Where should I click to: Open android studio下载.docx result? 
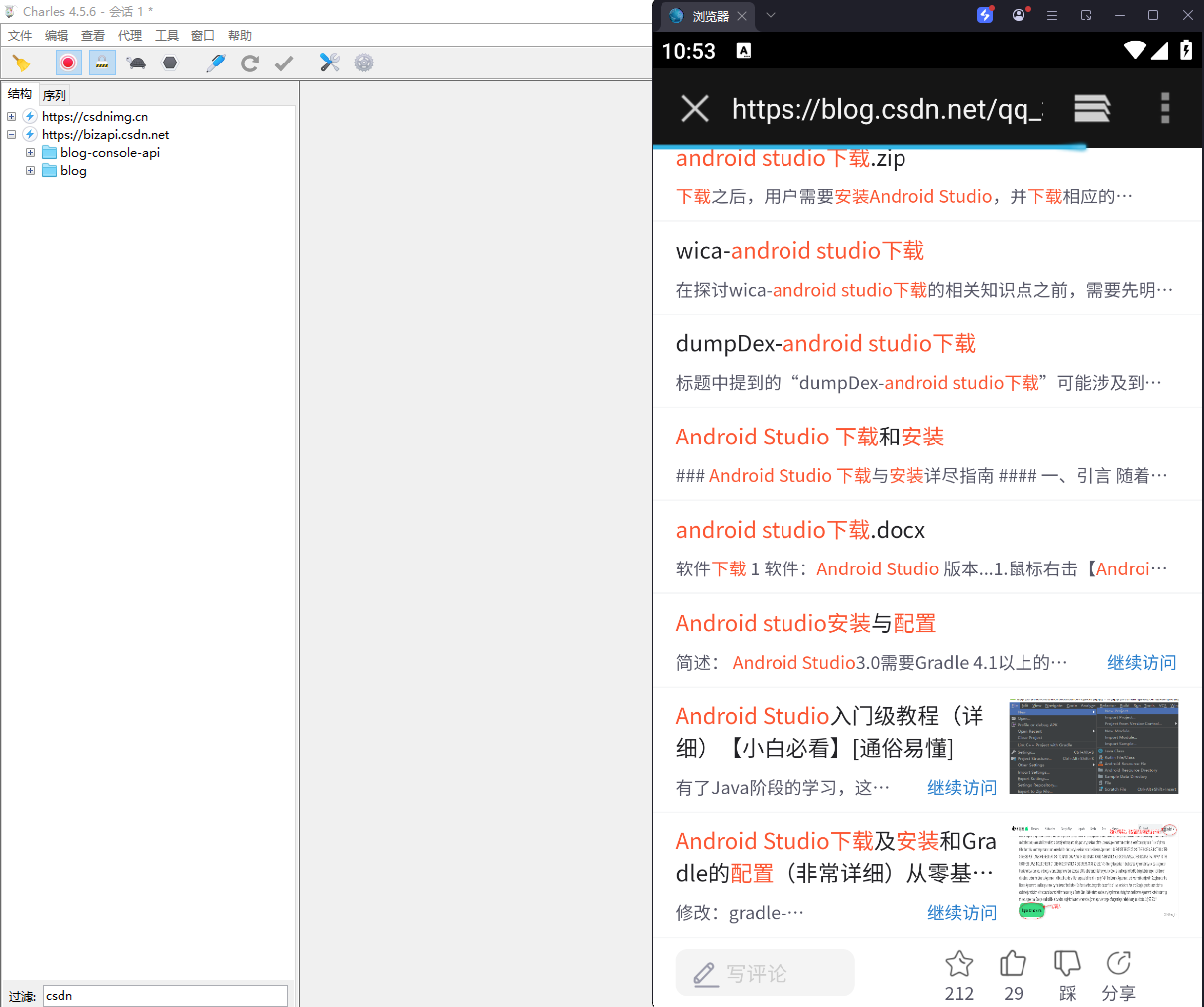click(x=800, y=531)
